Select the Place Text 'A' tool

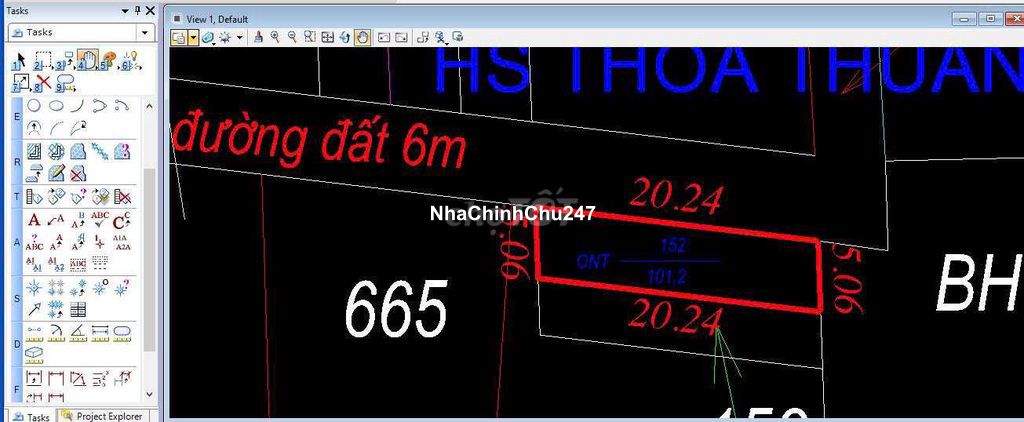tap(34, 220)
